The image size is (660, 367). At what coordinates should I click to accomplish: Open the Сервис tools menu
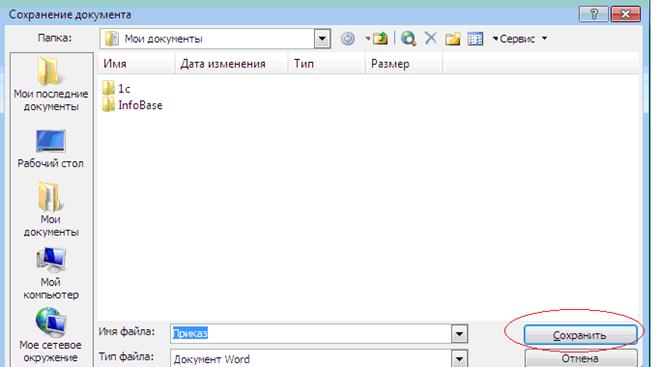coord(520,39)
